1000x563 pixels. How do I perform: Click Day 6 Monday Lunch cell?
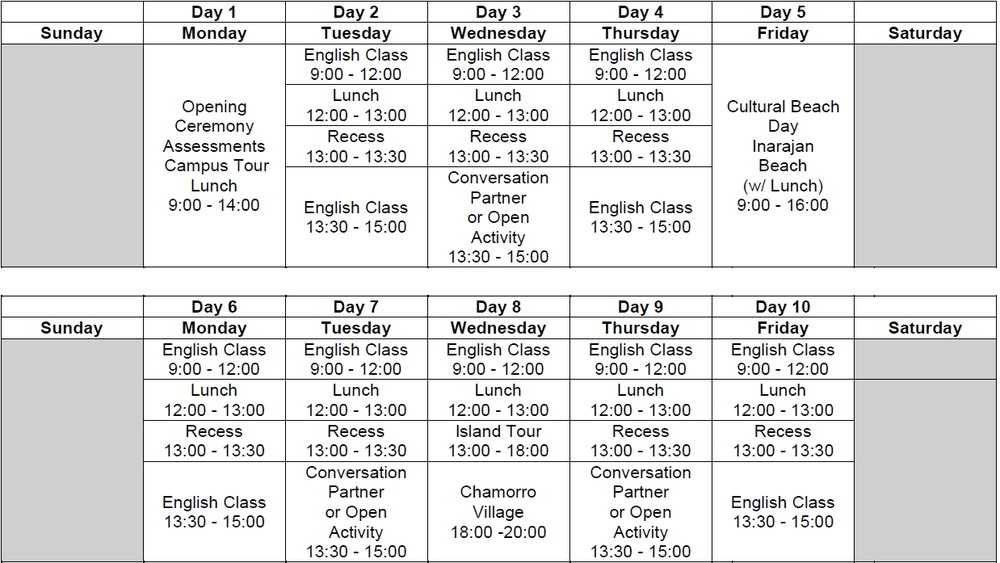[x=215, y=400]
